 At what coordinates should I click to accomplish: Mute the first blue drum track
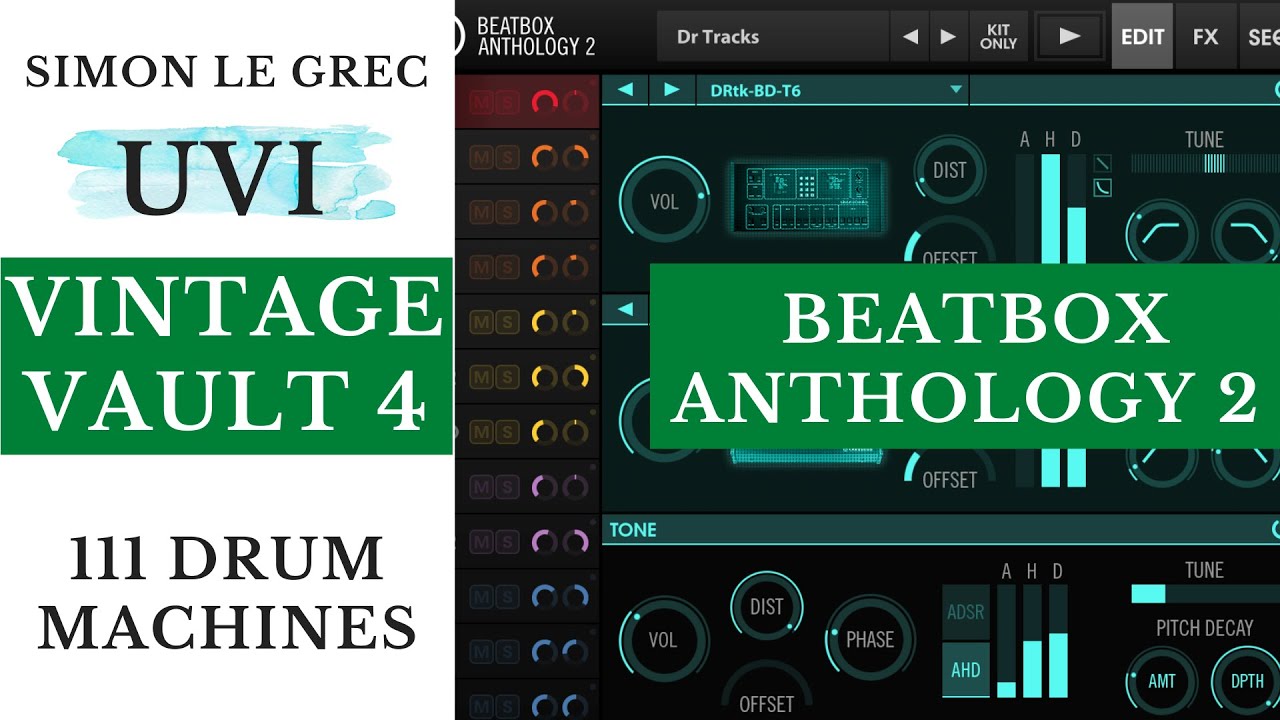pyautogui.click(x=481, y=597)
